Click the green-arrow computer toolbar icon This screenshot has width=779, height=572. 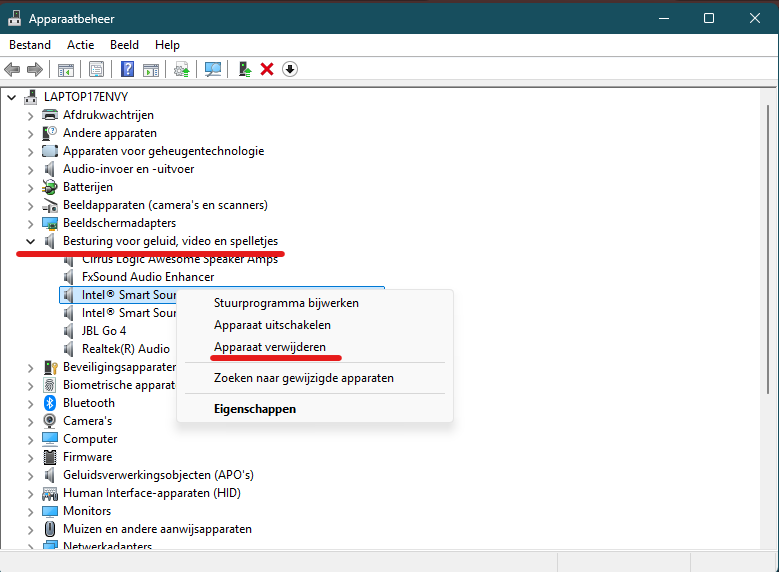(x=243, y=69)
